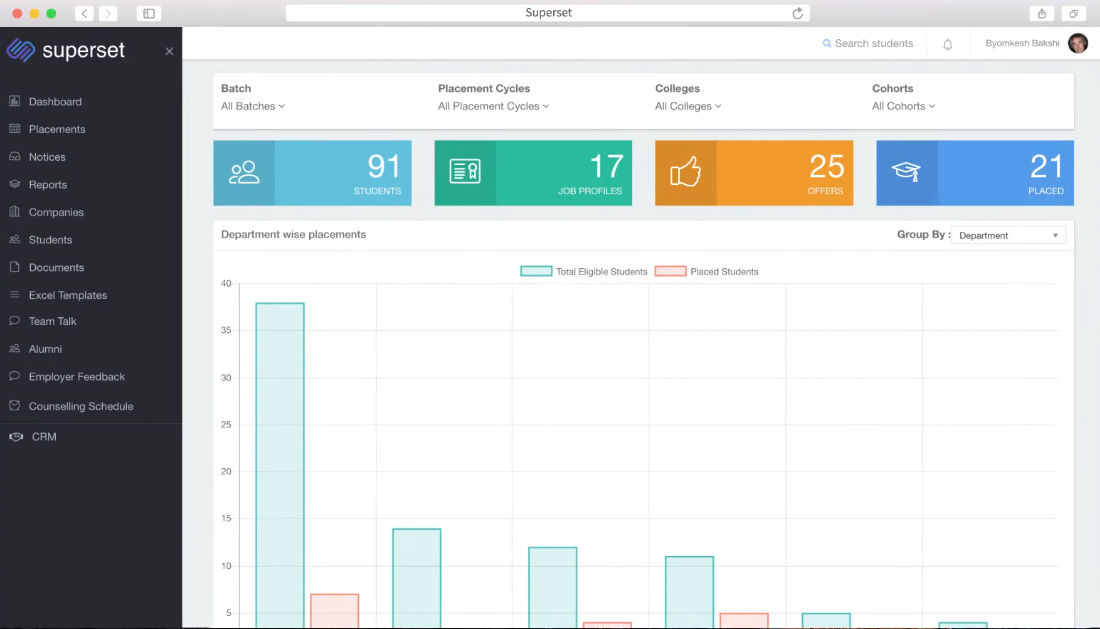Click the browser share icon
The height and width of the screenshot is (629, 1100).
pyautogui.click(x=1042, y=13)
